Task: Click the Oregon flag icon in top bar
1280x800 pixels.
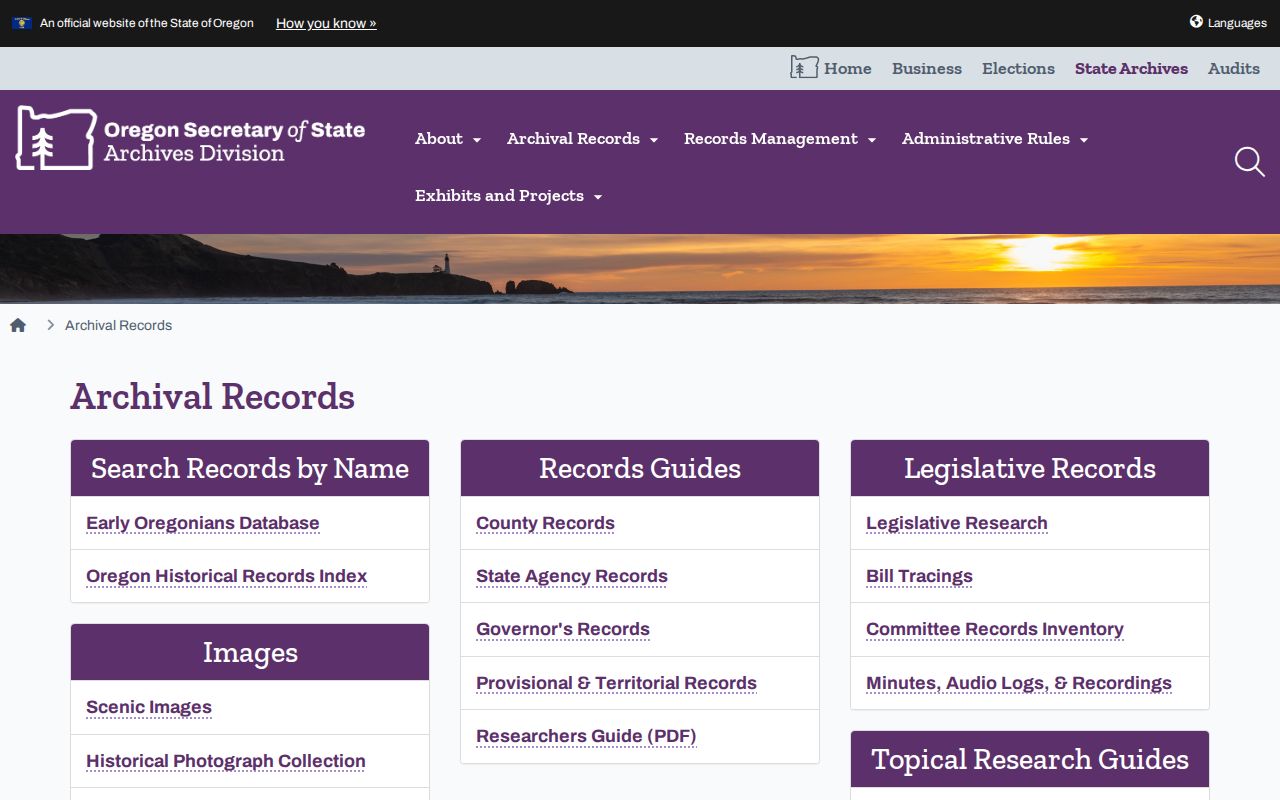Action: 22,23
